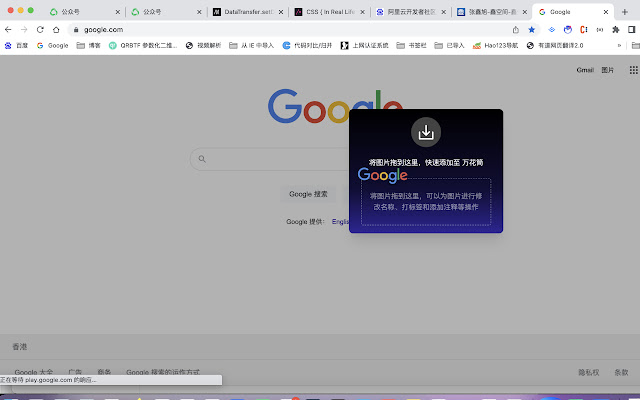The height and width of the screenshot is (400, 640).
Task: Click the dragged Google logo thumbnail
Action: pyautogui.click(x=382, y=175)
